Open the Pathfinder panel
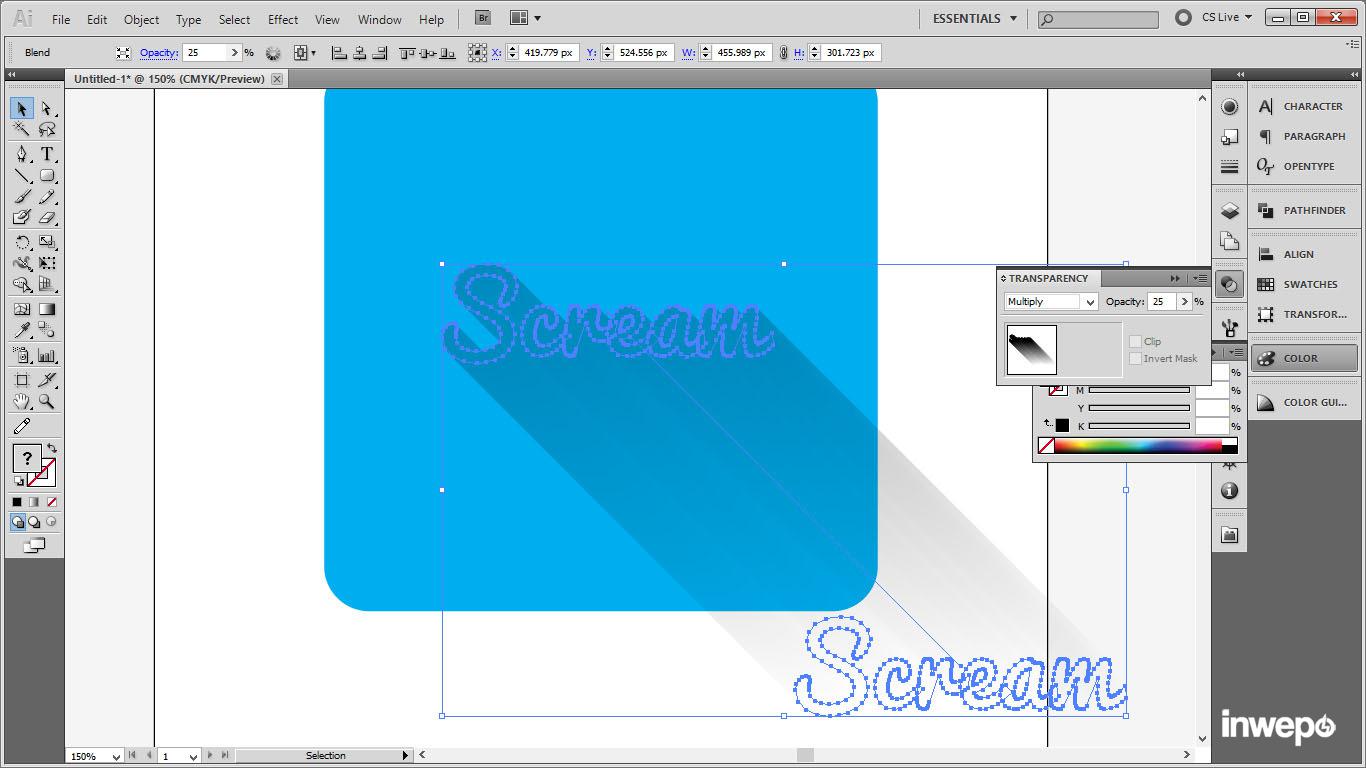Viewport: 1366px width, 768px height. [x=1304, y=211]
